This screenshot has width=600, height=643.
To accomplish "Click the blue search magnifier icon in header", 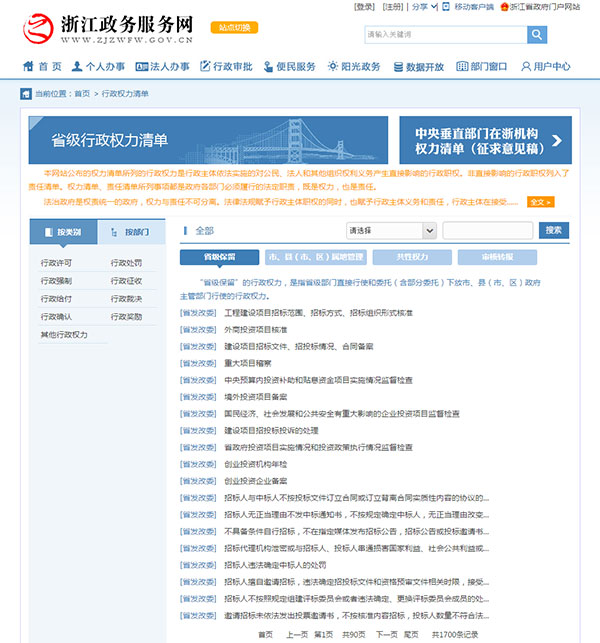I will [537, 35].
